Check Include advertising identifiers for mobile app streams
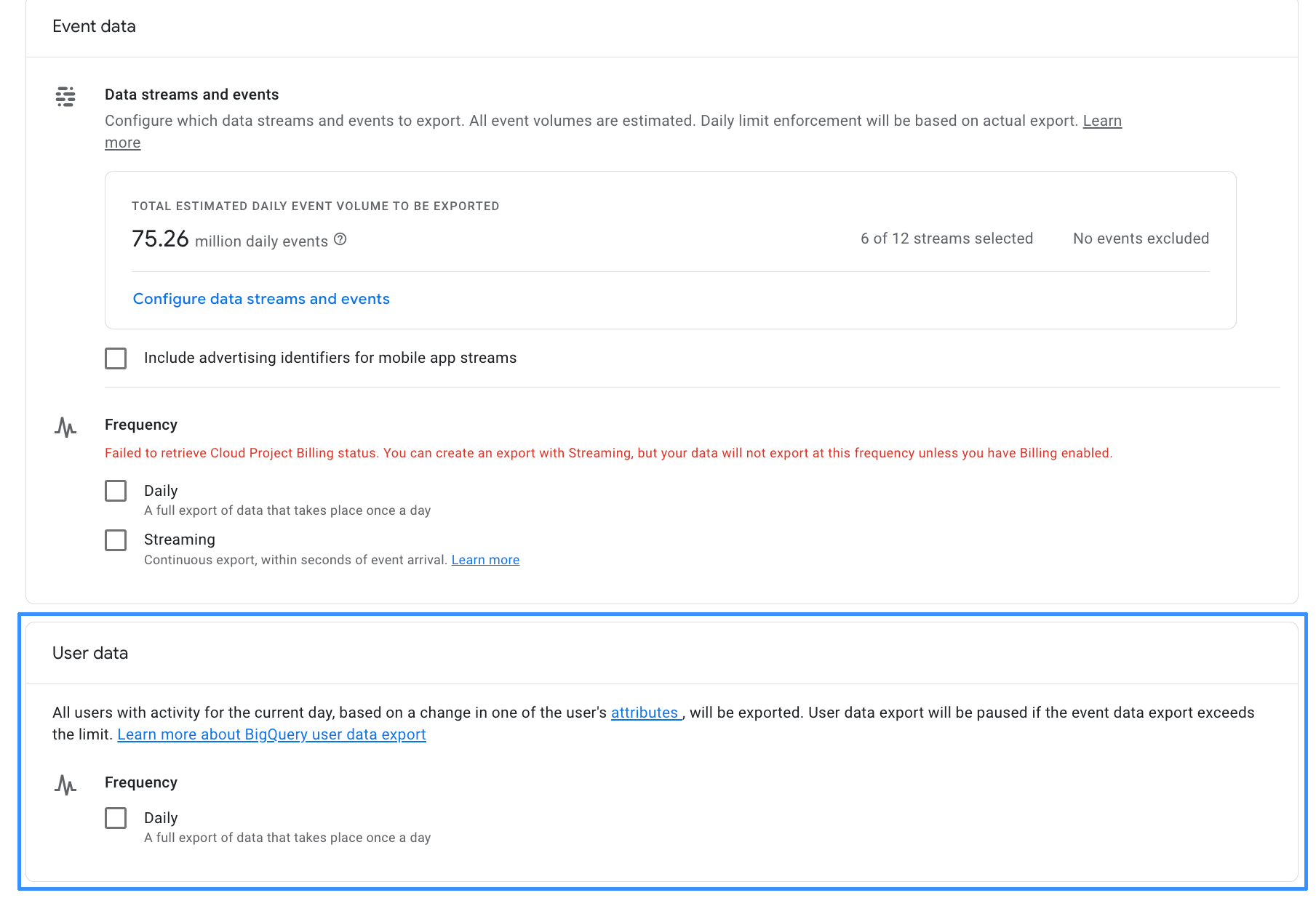 [x=115, y=358]
